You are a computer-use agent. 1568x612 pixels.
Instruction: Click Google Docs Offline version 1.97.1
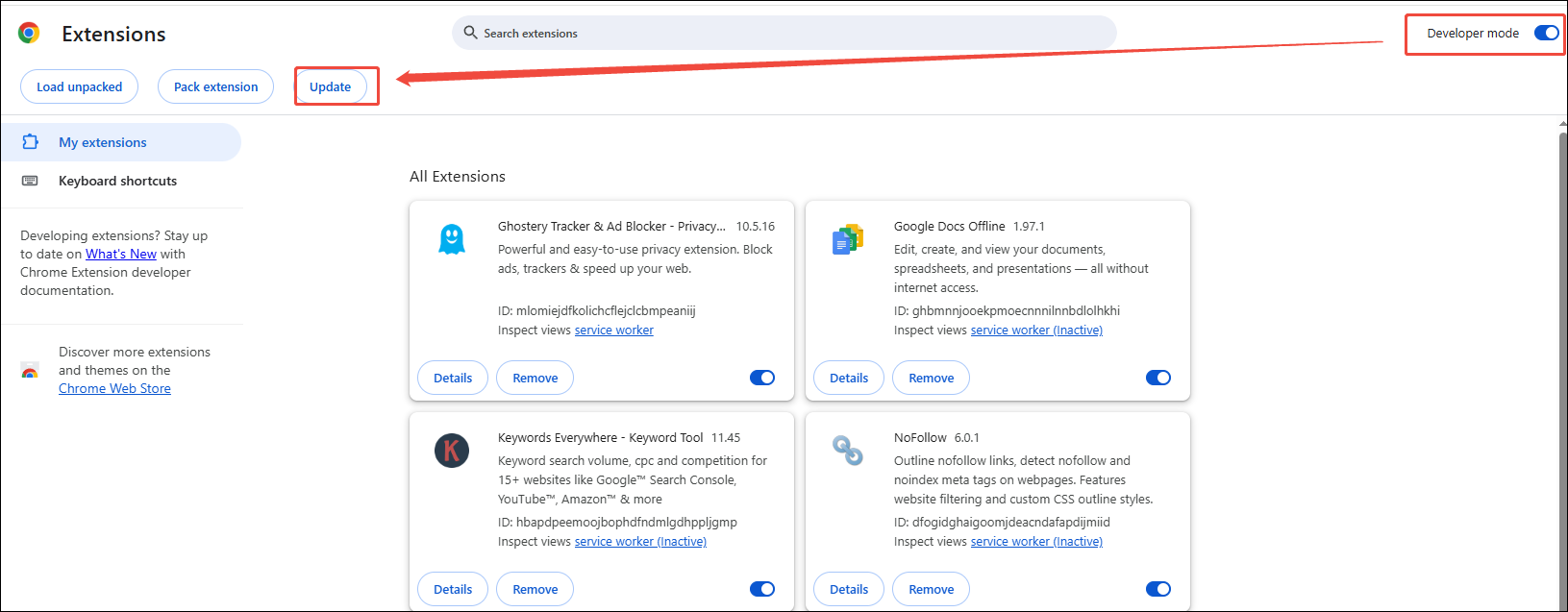point(1029,226)
